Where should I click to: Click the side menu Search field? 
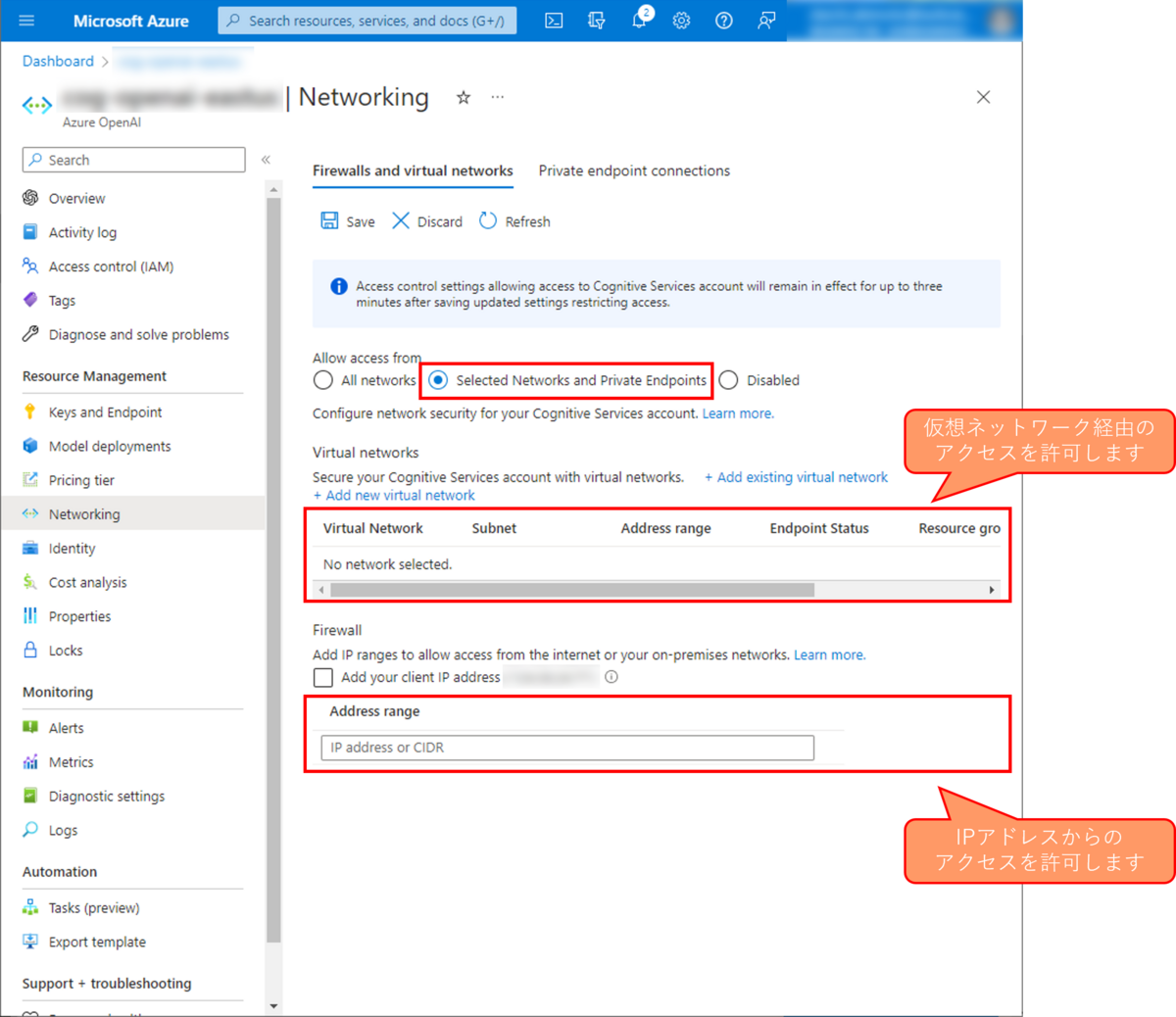(x=134, y=160)
